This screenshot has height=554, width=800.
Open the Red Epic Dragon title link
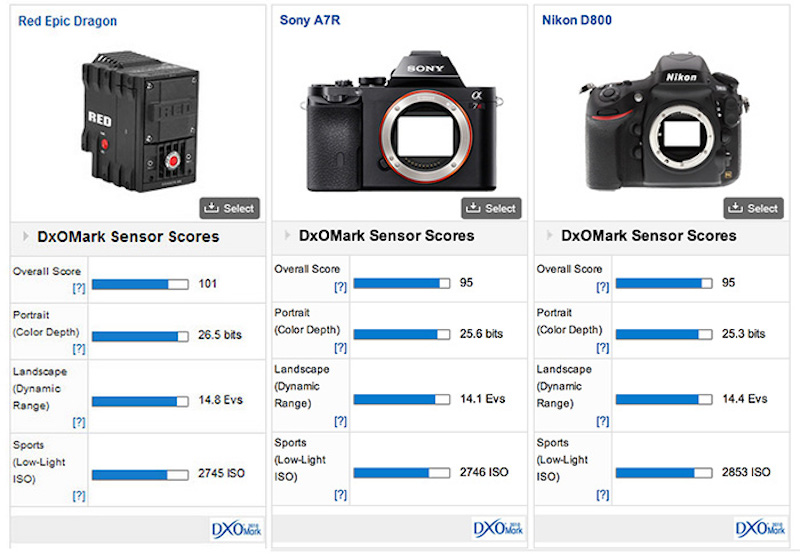pos(67,21)
